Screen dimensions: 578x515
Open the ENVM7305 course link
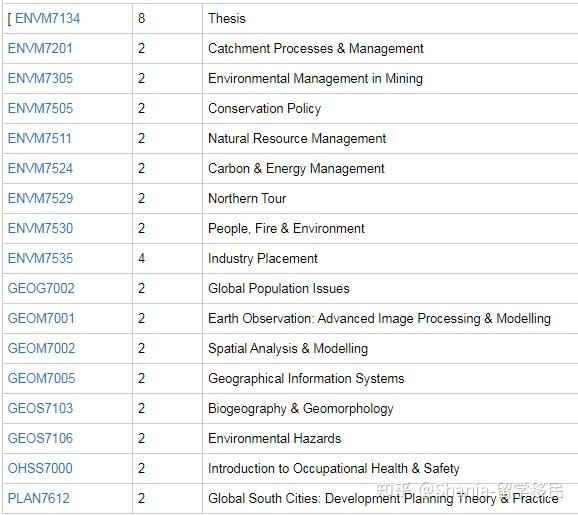point(41,78)
